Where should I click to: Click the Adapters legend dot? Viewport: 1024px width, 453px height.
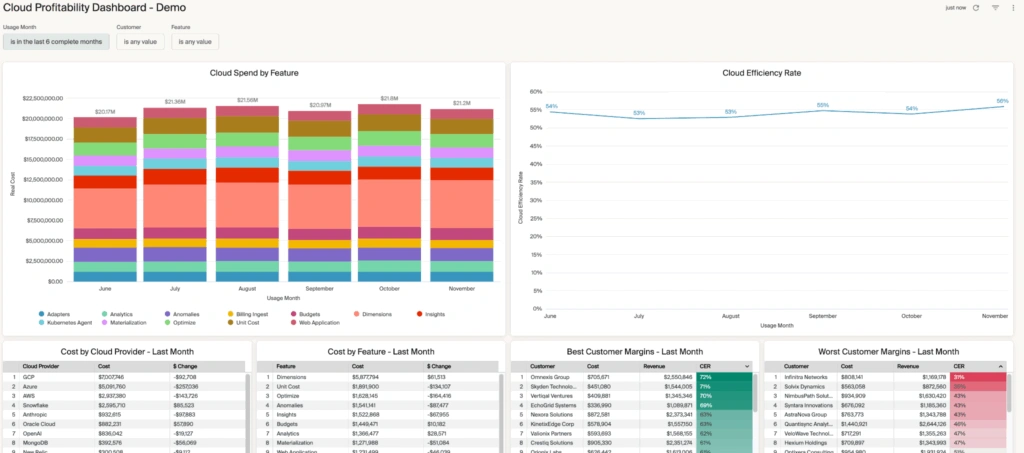(42, 314)
